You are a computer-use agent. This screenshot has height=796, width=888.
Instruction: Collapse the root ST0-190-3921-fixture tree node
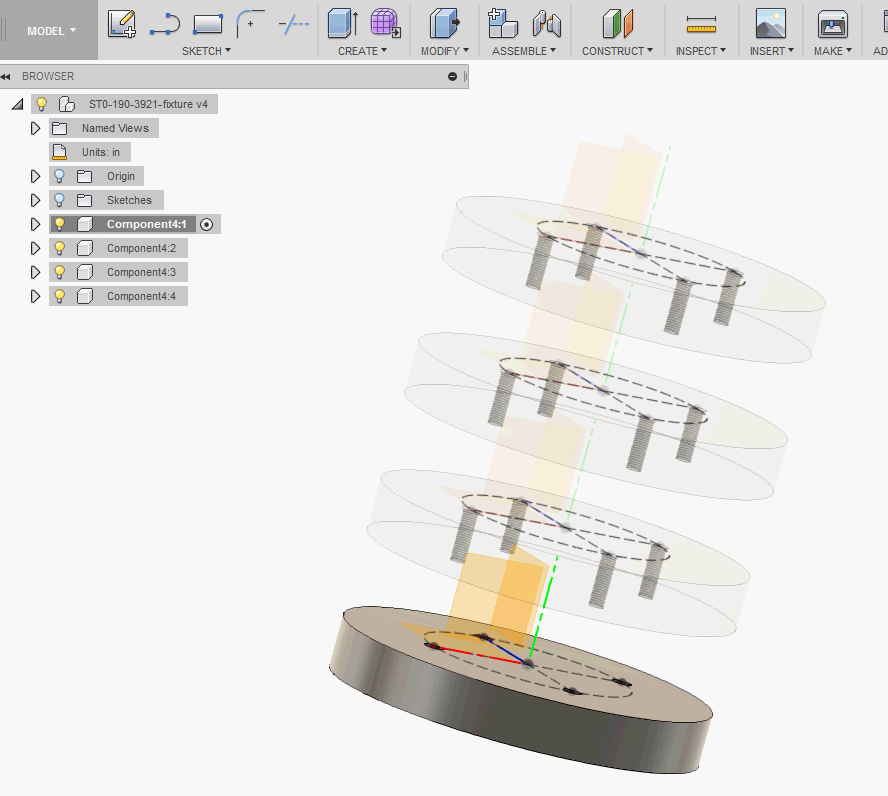[18, 104]
